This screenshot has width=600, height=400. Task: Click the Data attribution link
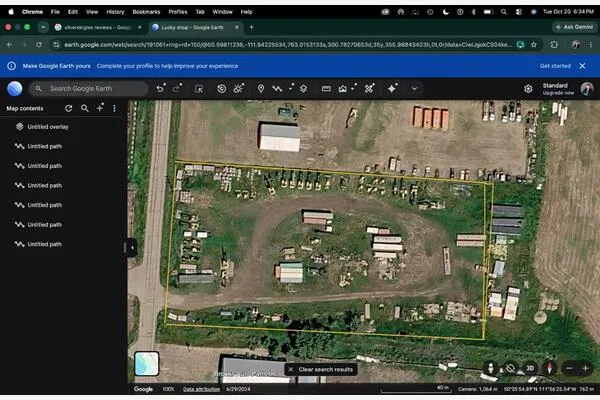[x=201, y=389]
